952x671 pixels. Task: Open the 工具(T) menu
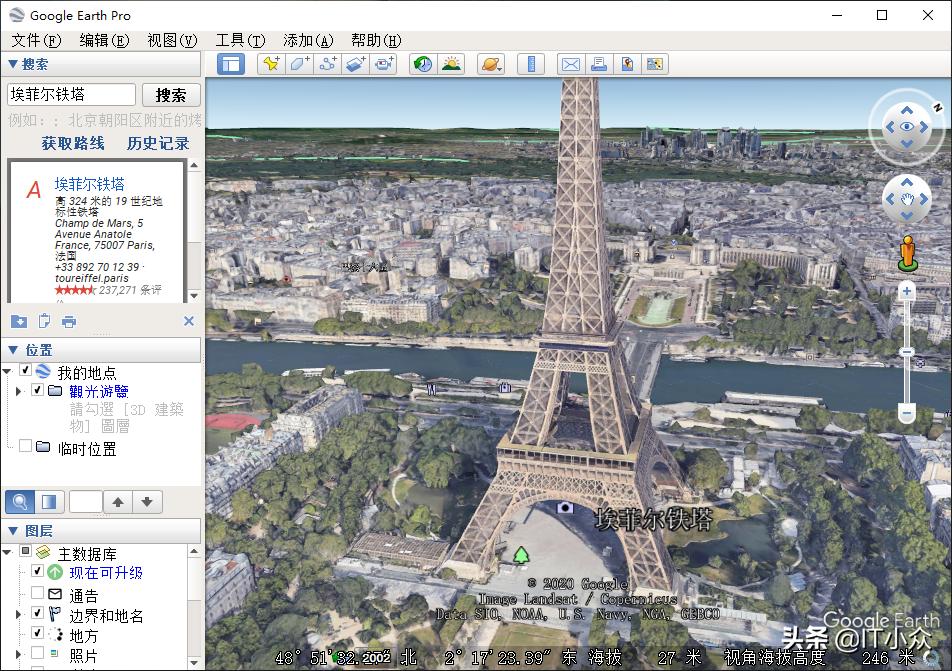(240, 41)
